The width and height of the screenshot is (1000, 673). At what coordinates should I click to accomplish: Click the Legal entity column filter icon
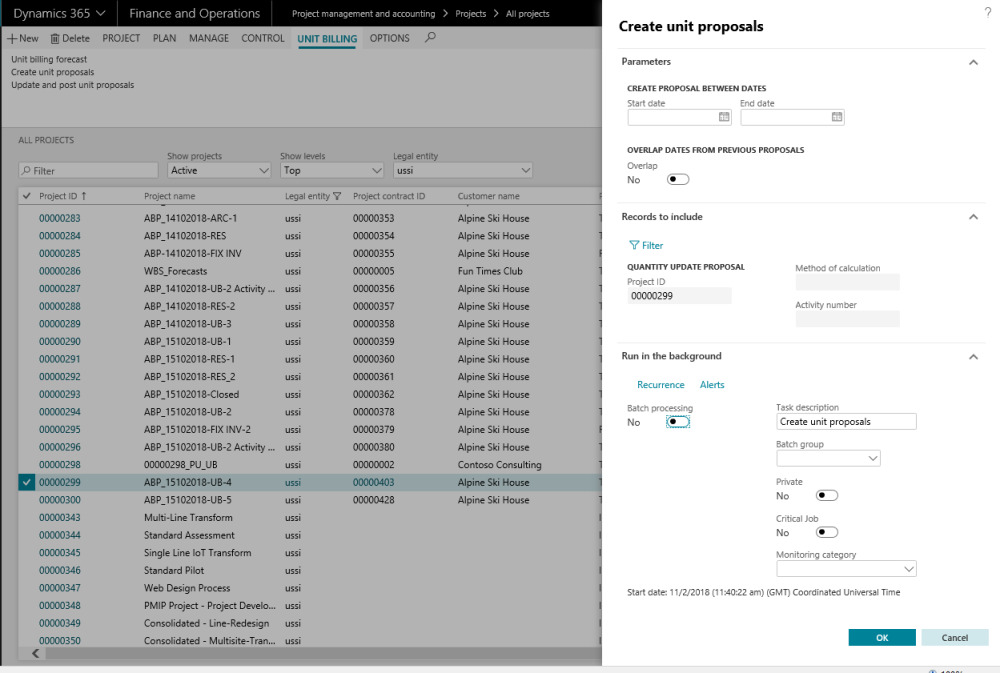[x=337, y=196]
